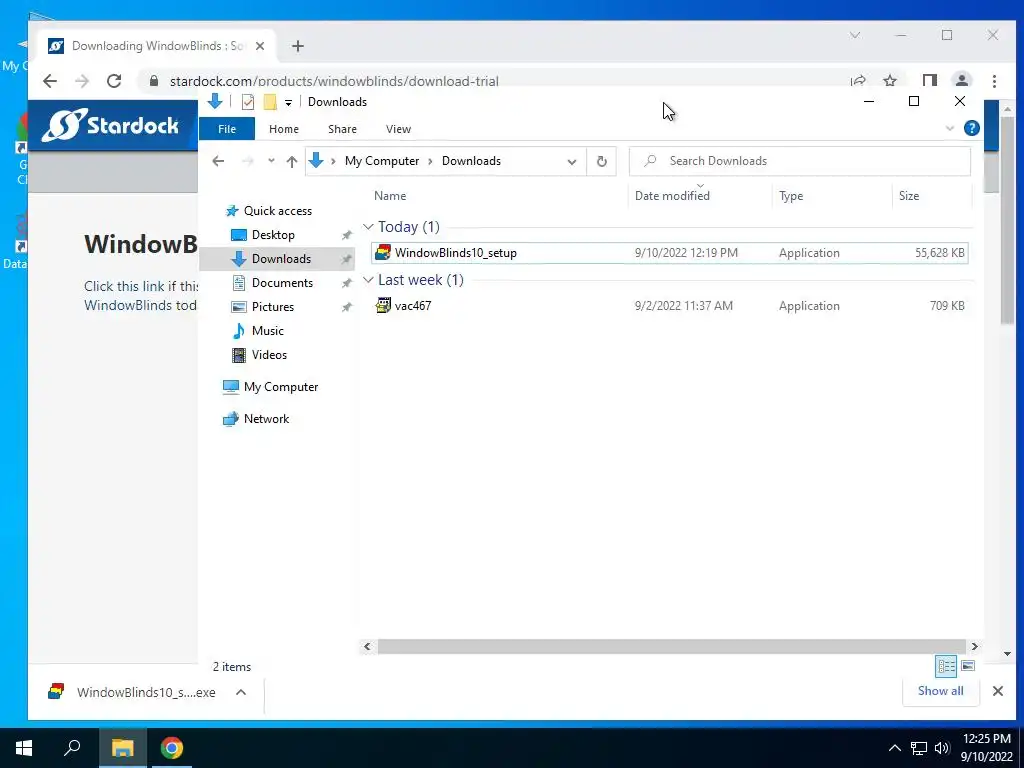Open the recent locations dropdown arrow in Explorer

[271, 161]
